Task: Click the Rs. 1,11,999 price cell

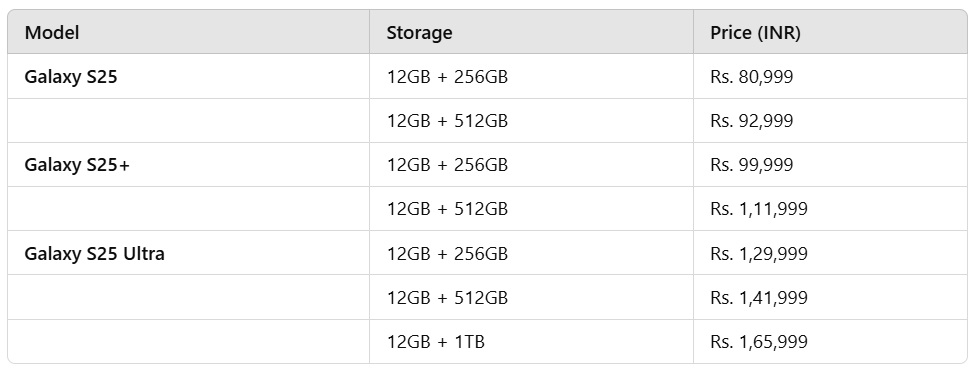Action: pos(830,209)
